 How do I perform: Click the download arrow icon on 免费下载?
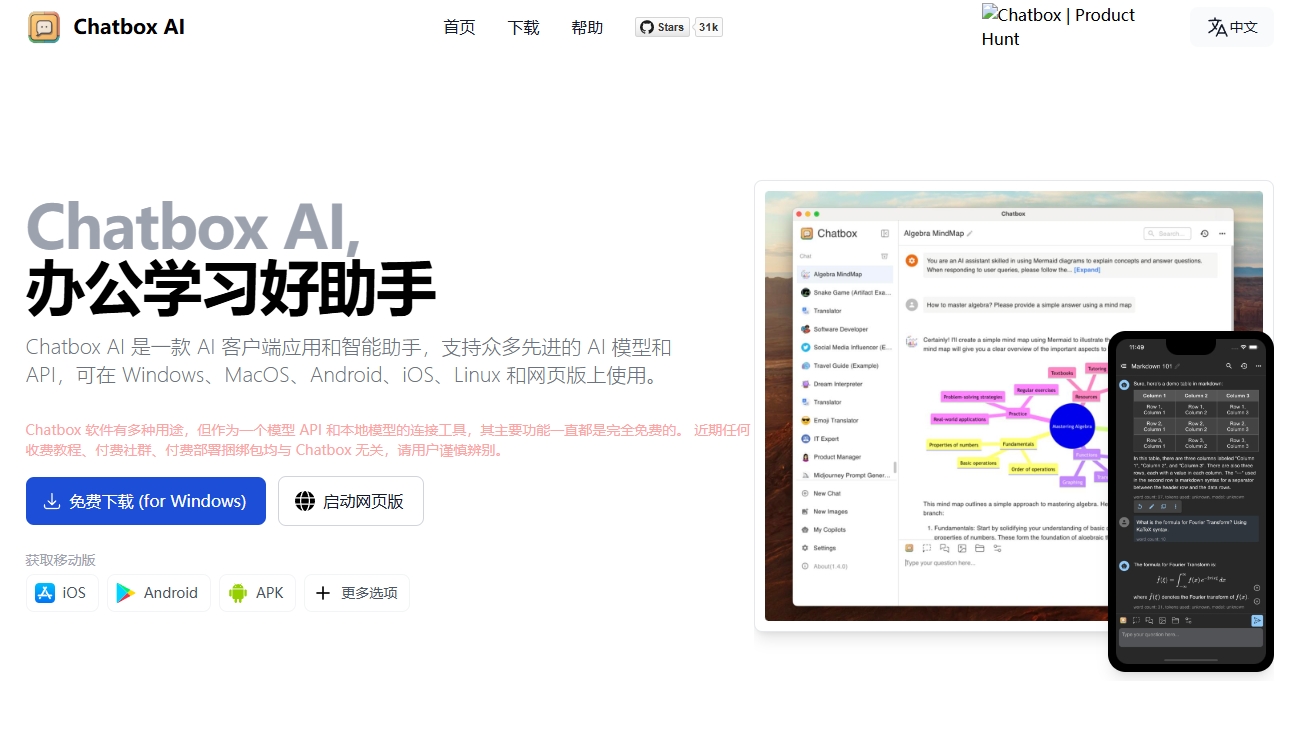pyautogui.click(x=51, y=501)
